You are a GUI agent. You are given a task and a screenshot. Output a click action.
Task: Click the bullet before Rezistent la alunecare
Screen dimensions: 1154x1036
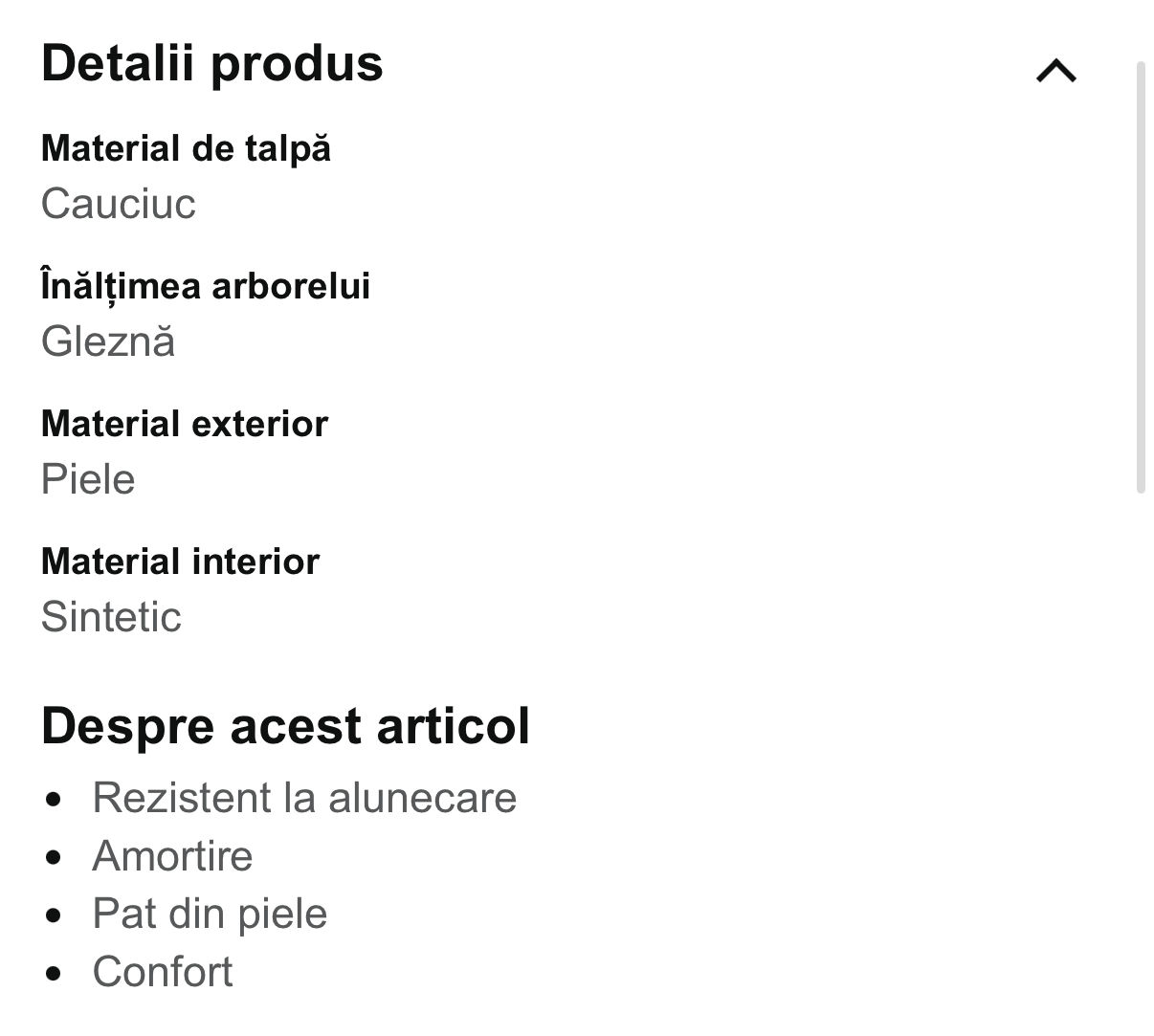tap(54, 799)
